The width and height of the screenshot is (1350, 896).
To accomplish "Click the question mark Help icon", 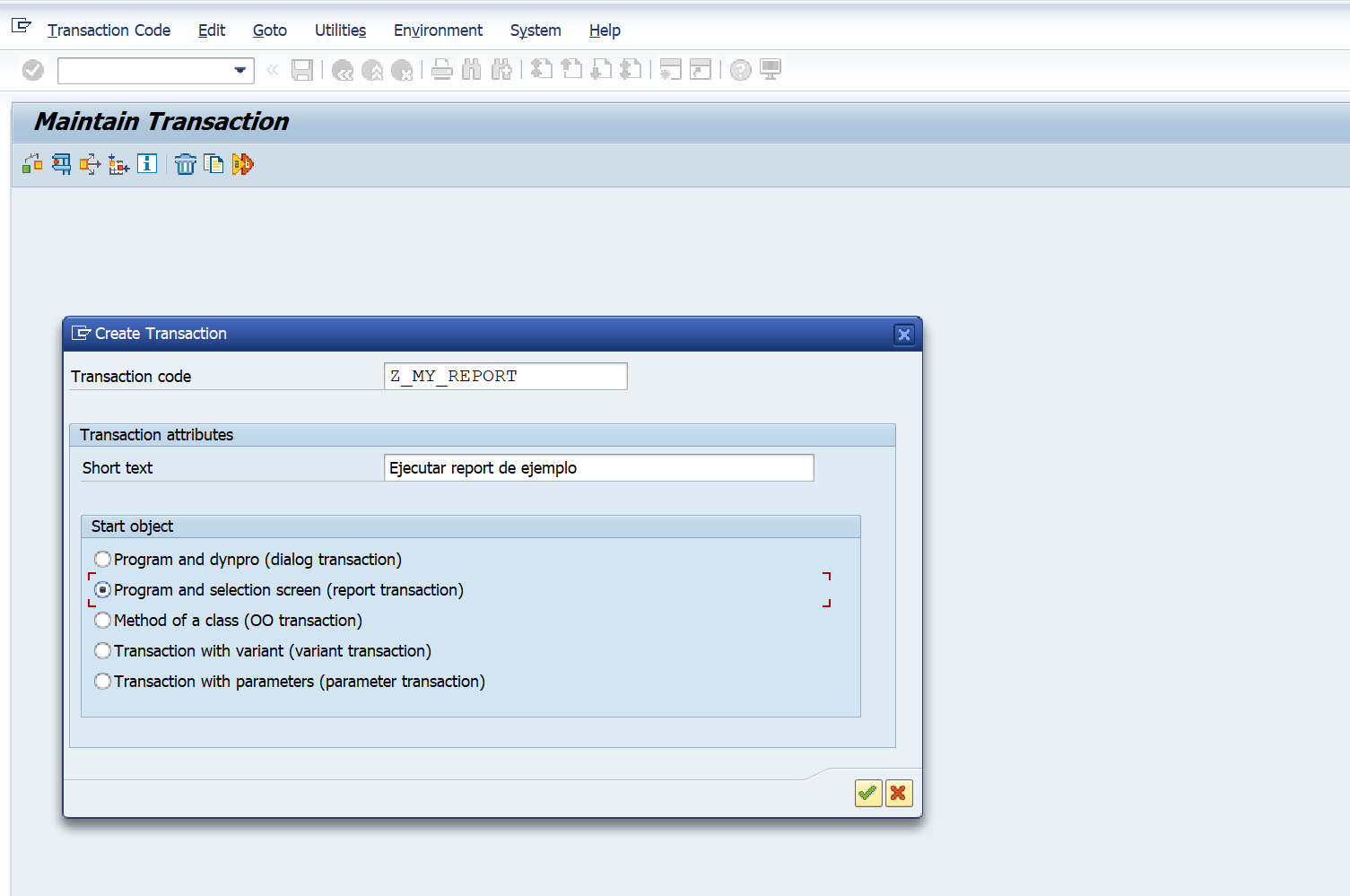I will [x=740, y=70].
